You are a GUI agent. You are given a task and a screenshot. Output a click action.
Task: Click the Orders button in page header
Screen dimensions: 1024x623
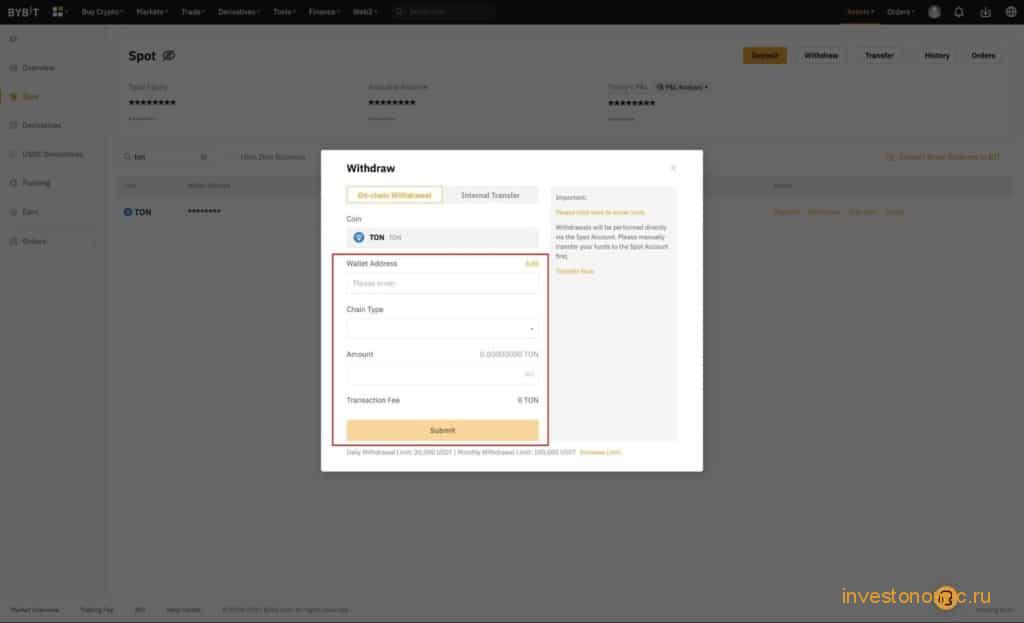[x=983, y=56]
